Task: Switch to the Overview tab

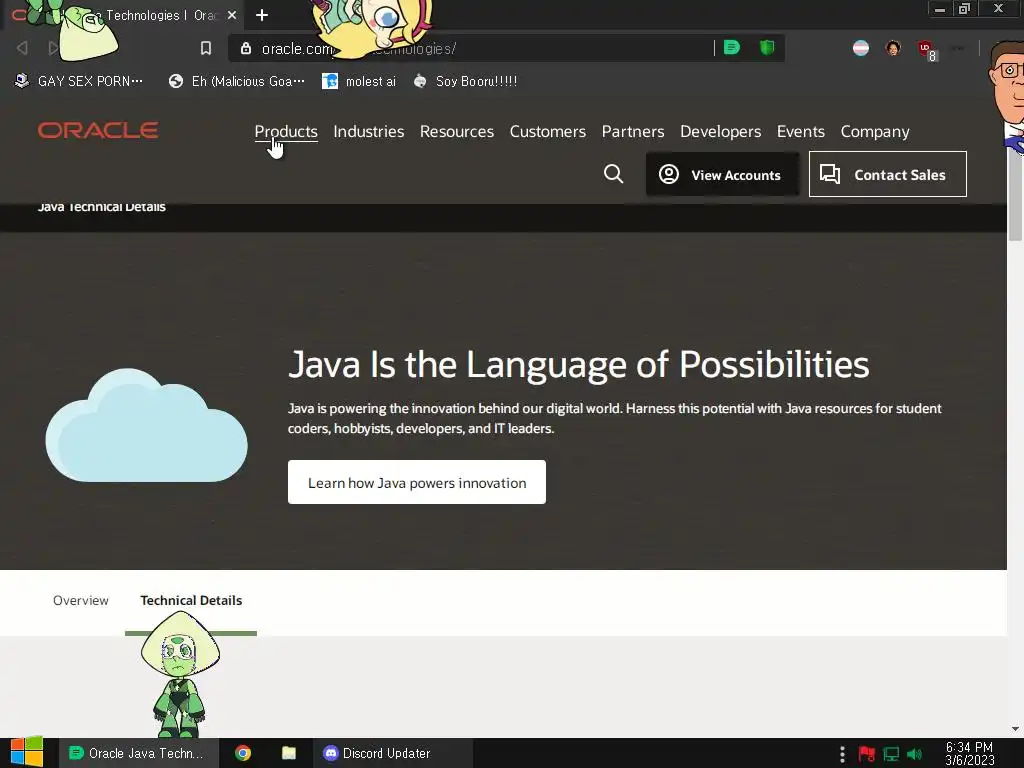Action: pos(80,600)
